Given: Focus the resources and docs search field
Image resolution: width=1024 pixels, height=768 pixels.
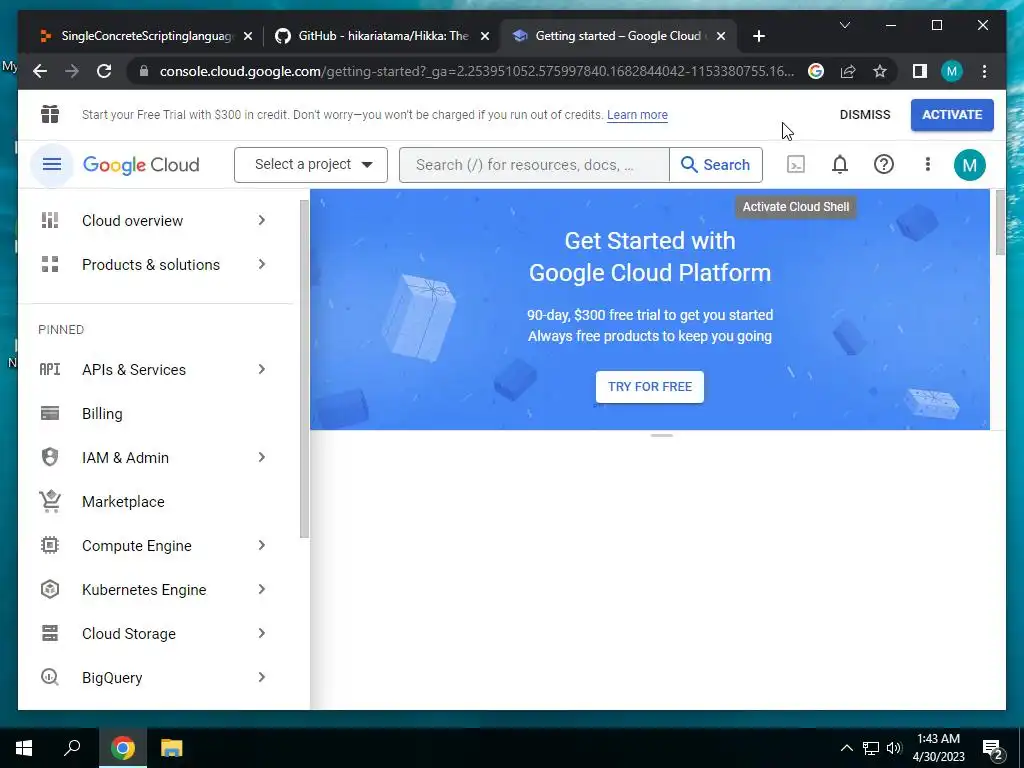Looking at the screenshot, I should (x=534, y=165).
